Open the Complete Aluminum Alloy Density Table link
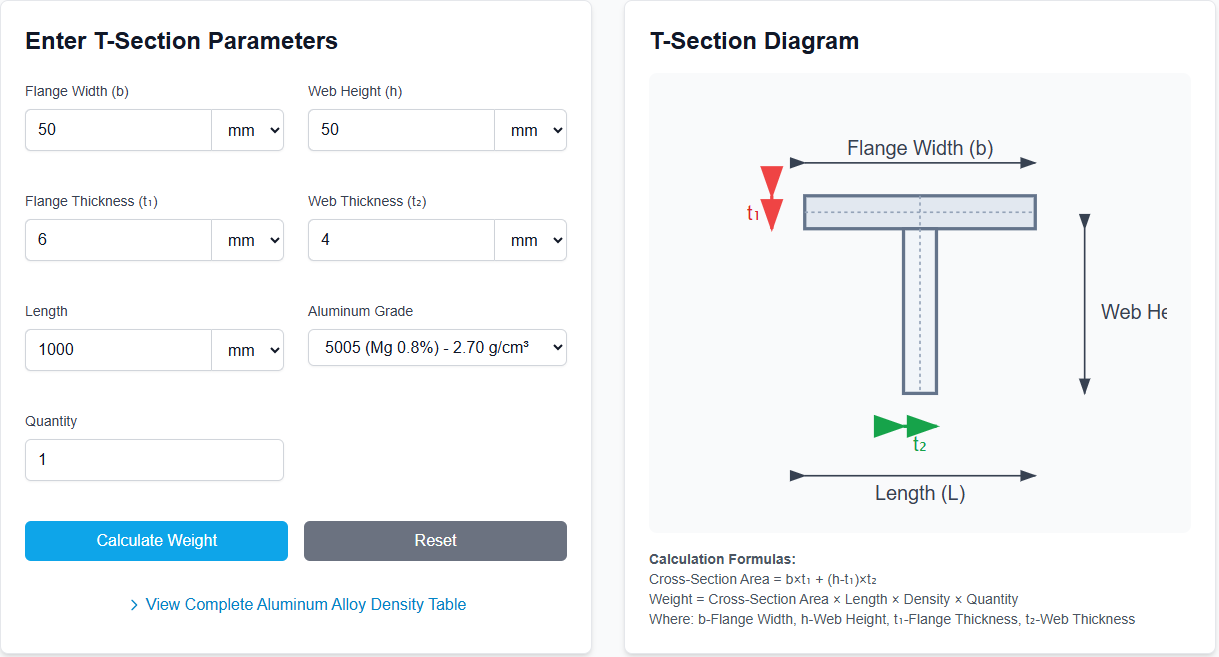Image resolution: width=1219 pixels, height=657 pixels. point(305,604)
